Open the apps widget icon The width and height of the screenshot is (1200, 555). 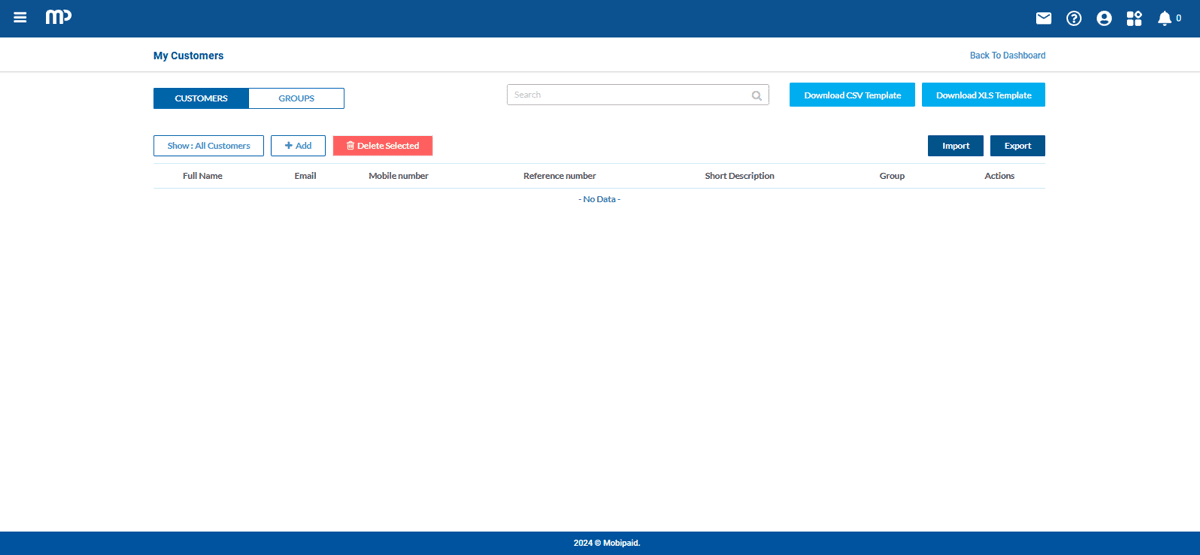click(1134, 18)
